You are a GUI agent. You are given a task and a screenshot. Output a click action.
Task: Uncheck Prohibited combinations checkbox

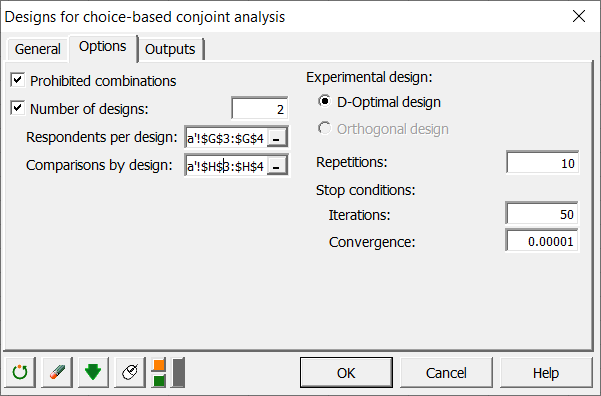(x=18, y=80)
